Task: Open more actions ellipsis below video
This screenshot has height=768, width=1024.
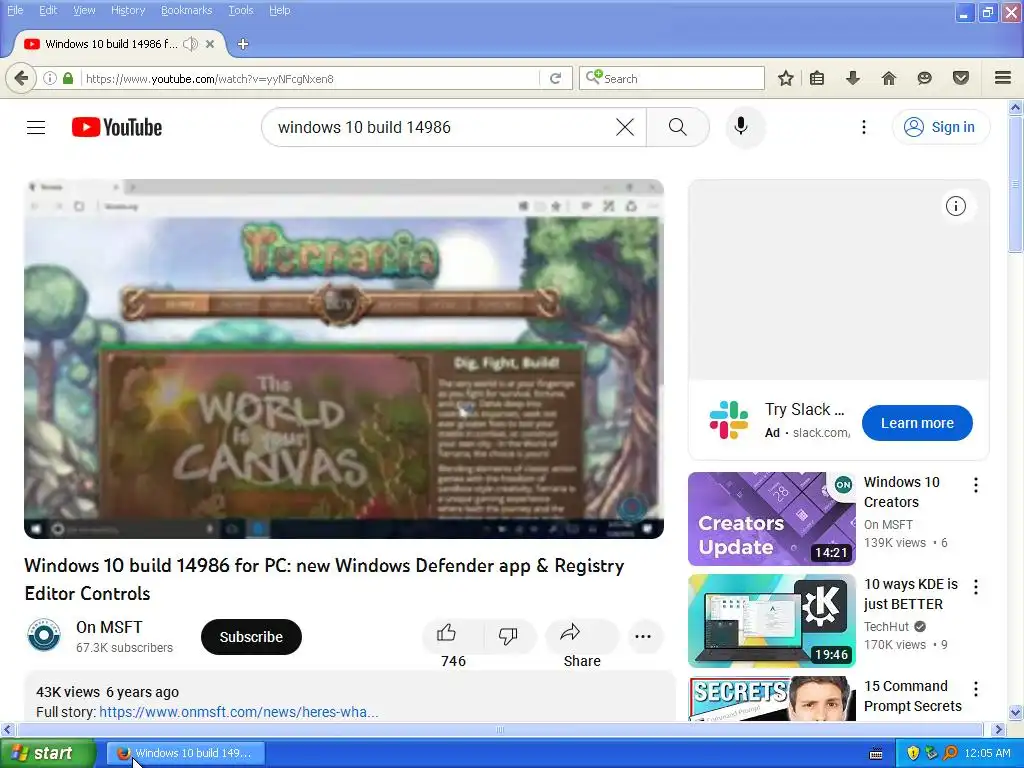Action: click(x=643, y=636)
